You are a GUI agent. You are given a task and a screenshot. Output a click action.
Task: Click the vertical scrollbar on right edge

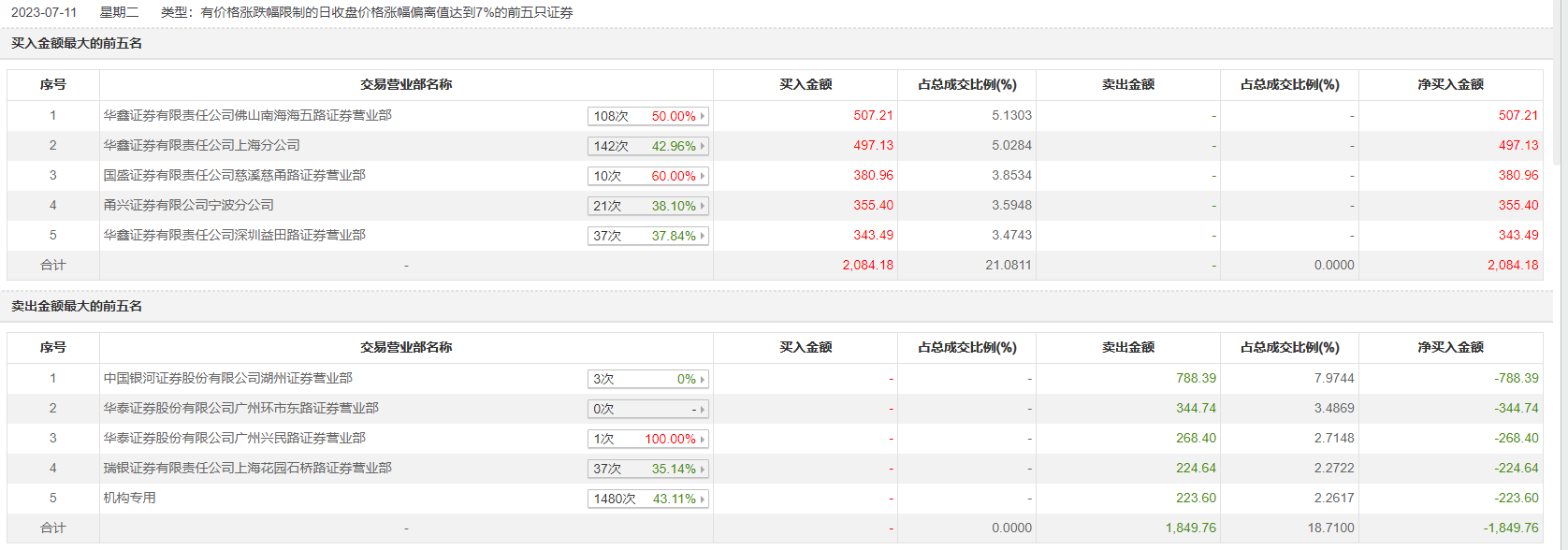[1560, 84]
